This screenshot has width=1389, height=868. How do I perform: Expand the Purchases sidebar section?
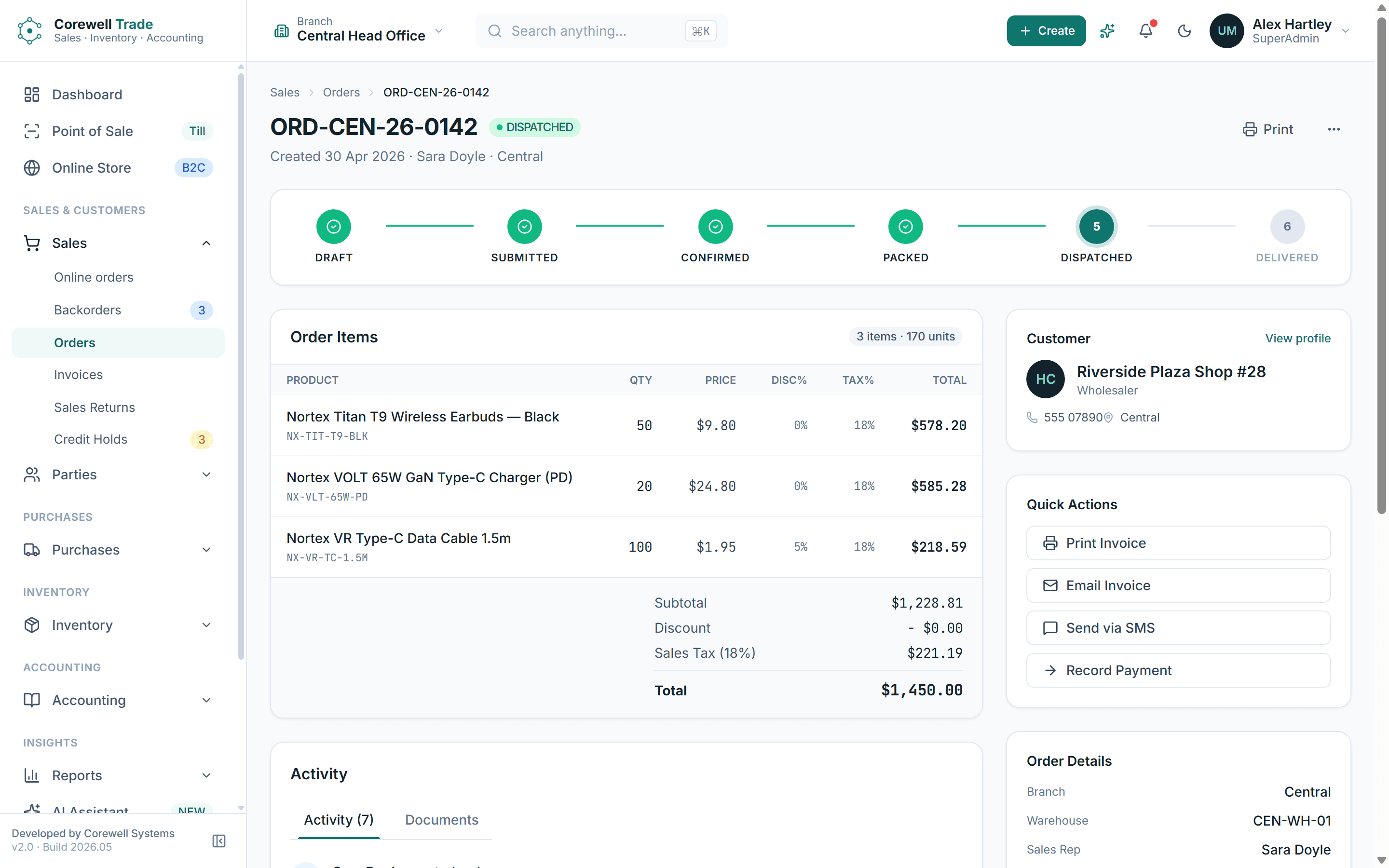[x=206, y=550]
